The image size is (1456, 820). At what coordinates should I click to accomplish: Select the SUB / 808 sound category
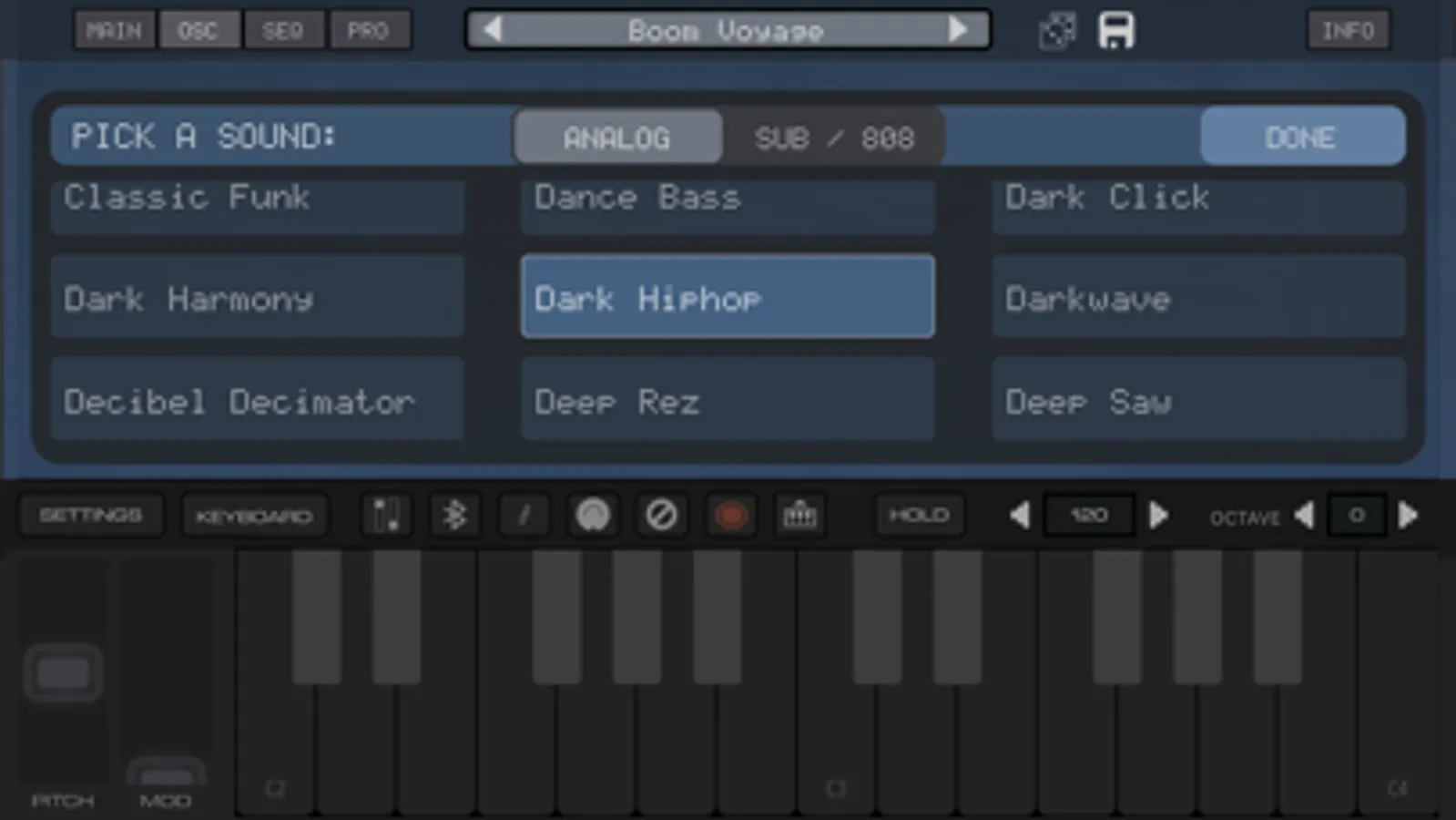coord(833,138)
